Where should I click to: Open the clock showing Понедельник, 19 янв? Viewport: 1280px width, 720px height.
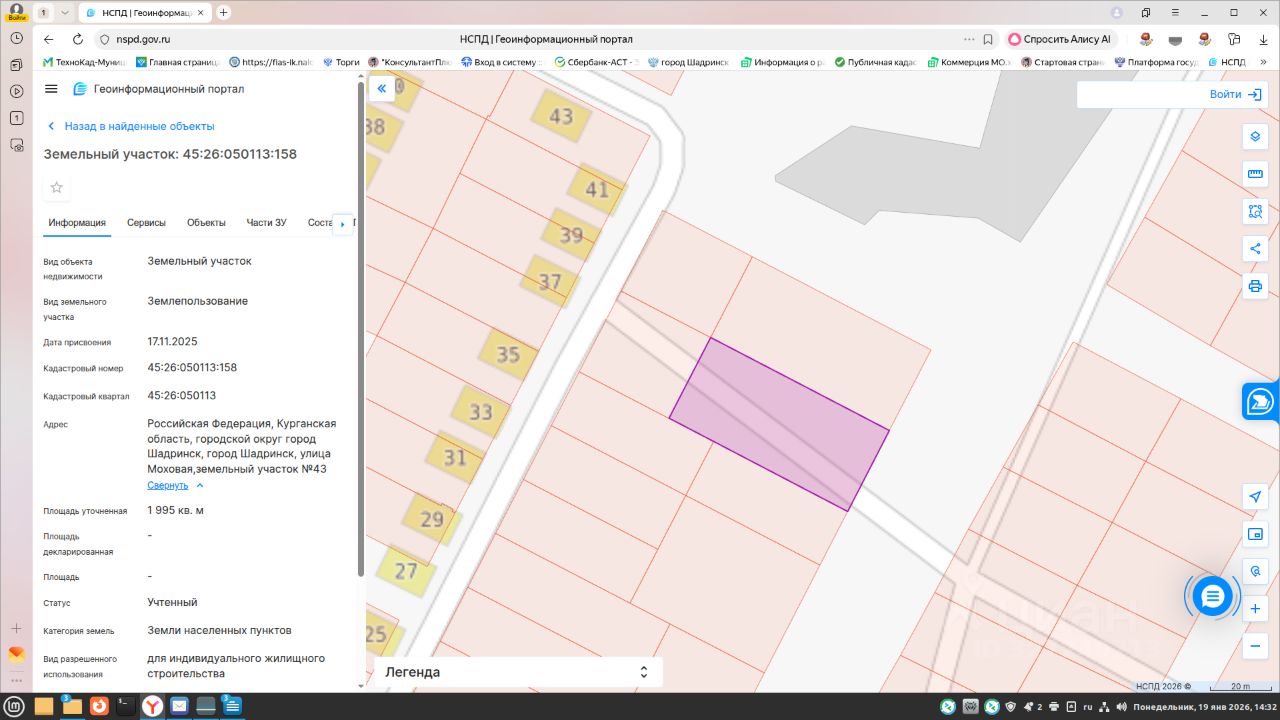click(1204, 707)
